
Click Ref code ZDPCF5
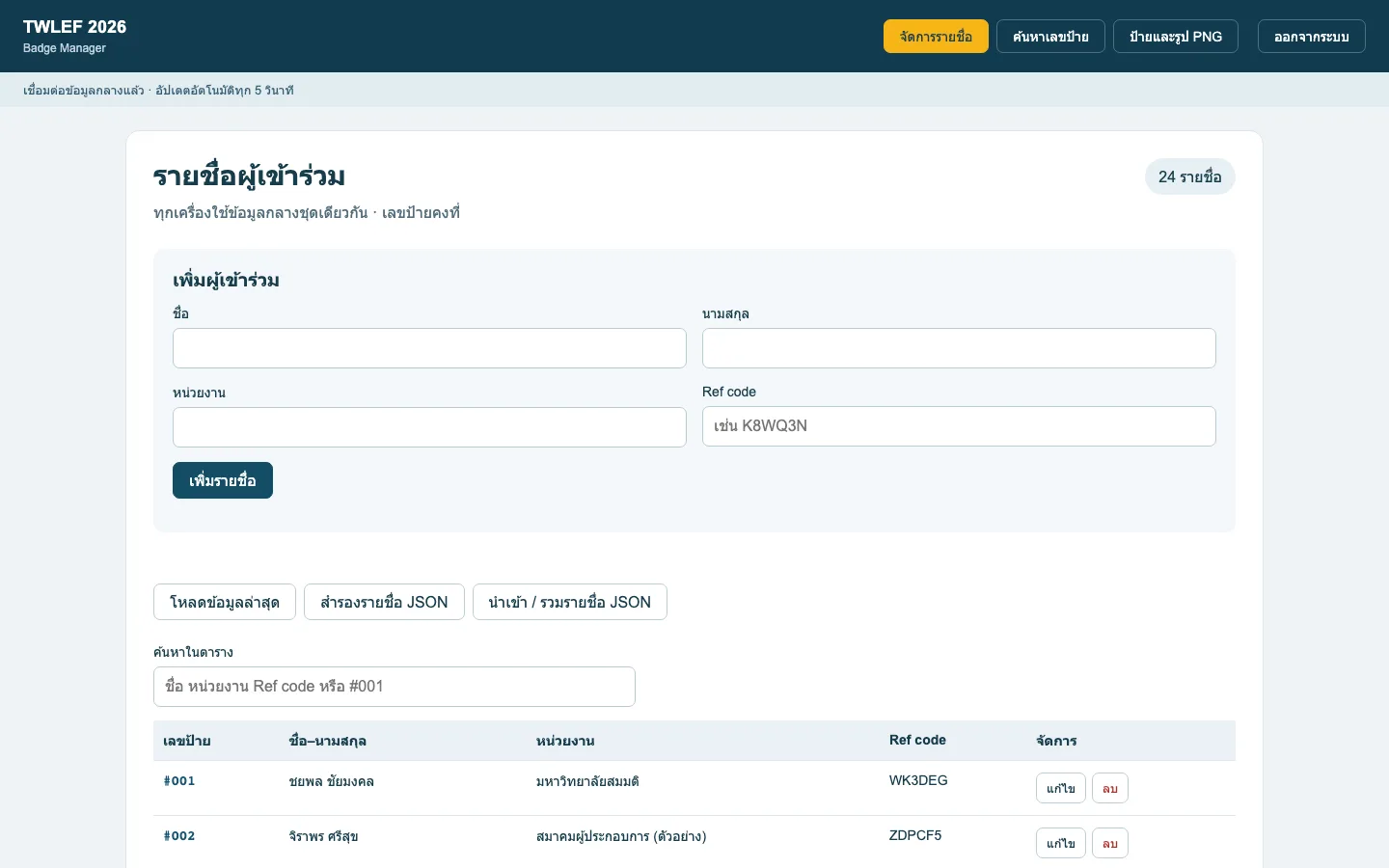[915, 835]
